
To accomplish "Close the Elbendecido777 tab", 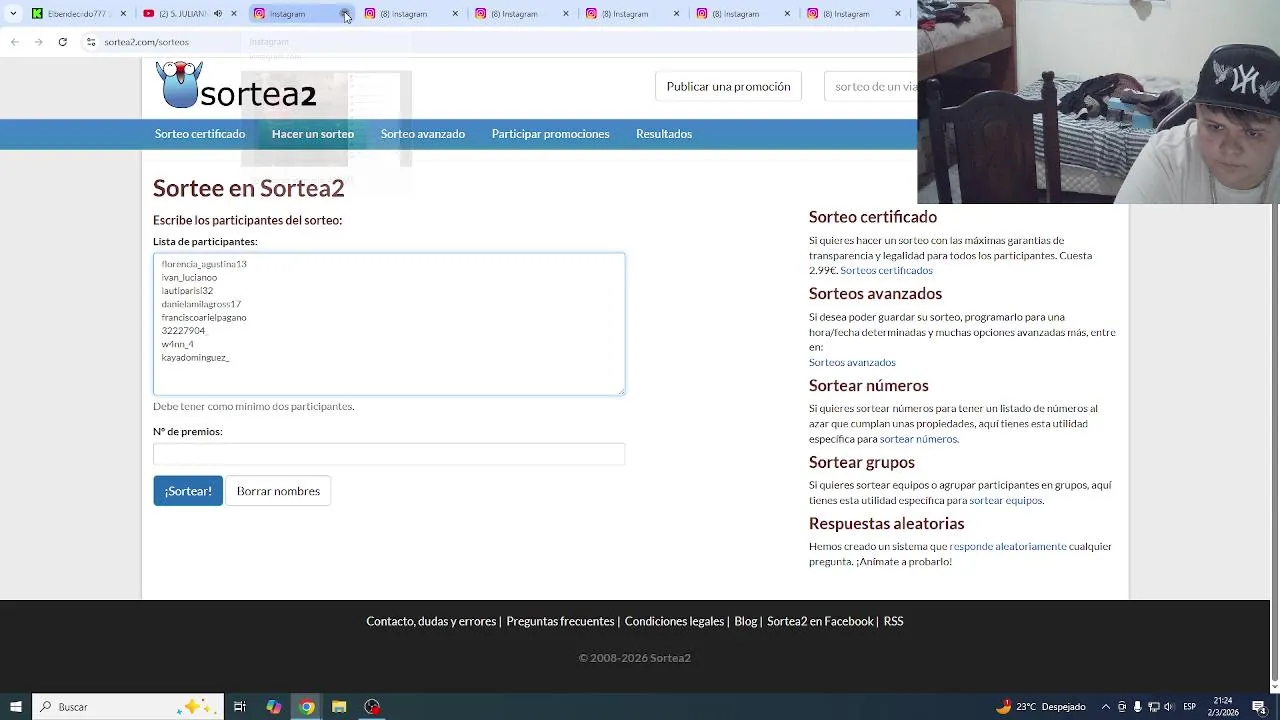I will click(x=123, y=14).
